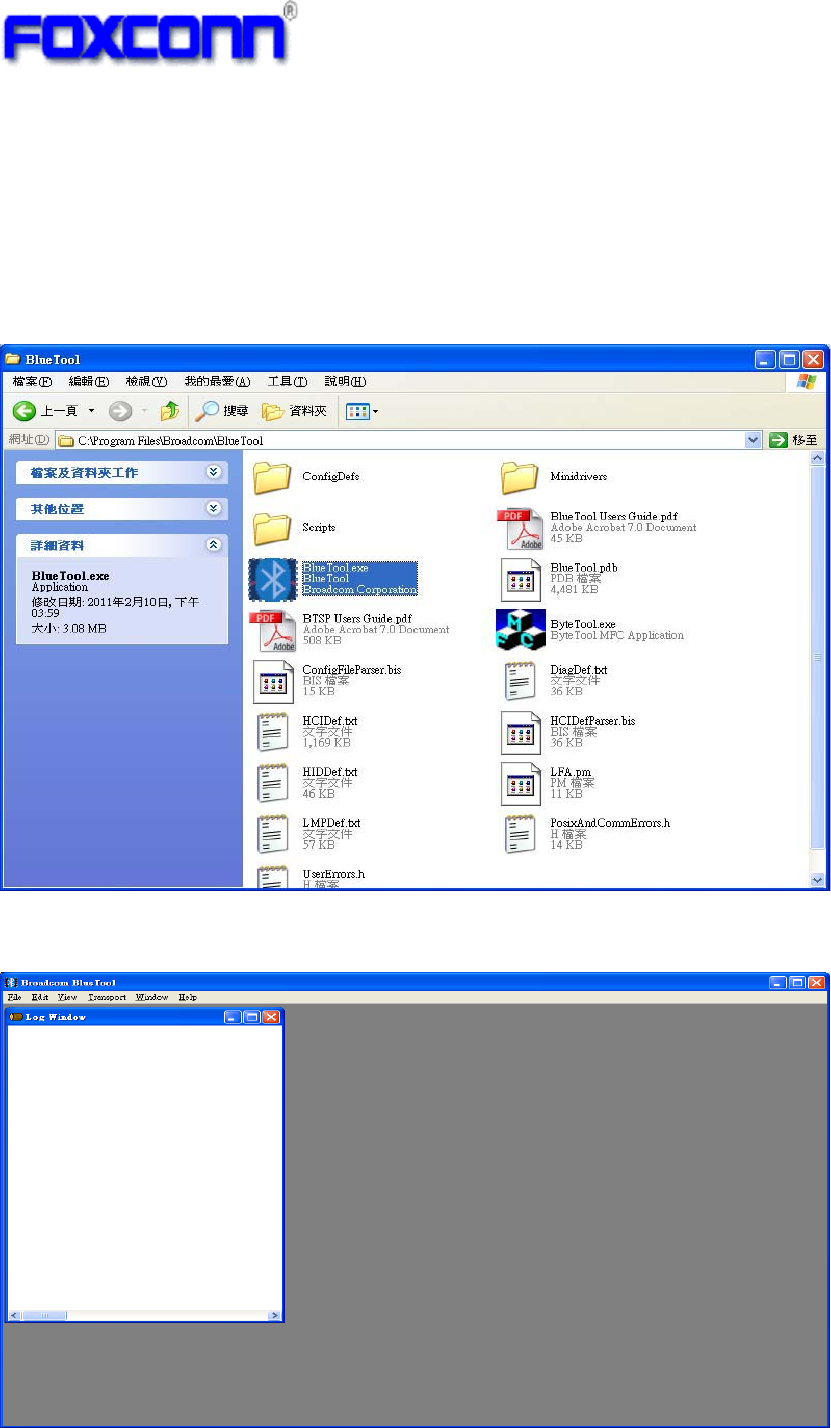Click the Log Window scroll right arrow
831x1428 pixels.
(275, 1316)
